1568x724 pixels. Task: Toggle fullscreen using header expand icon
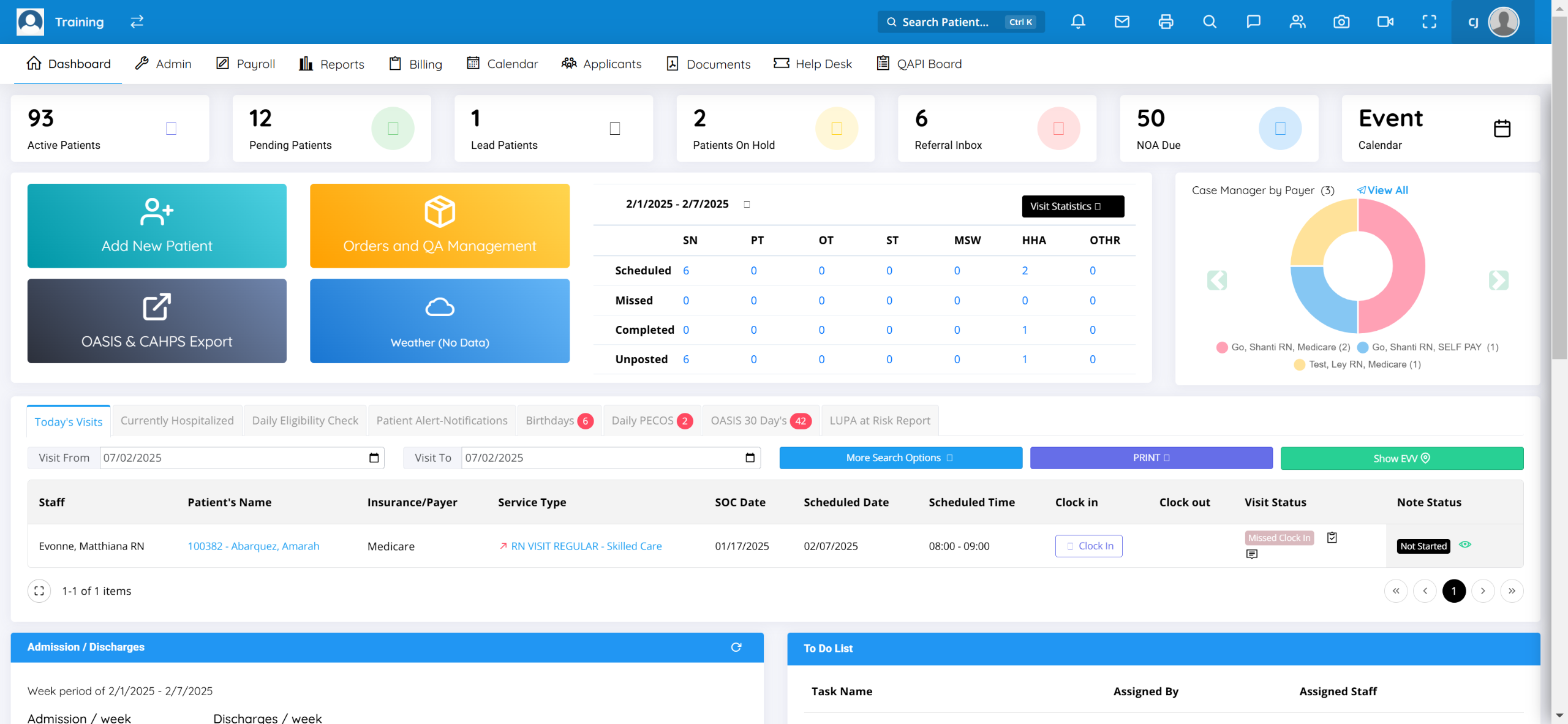[1429, 22]
